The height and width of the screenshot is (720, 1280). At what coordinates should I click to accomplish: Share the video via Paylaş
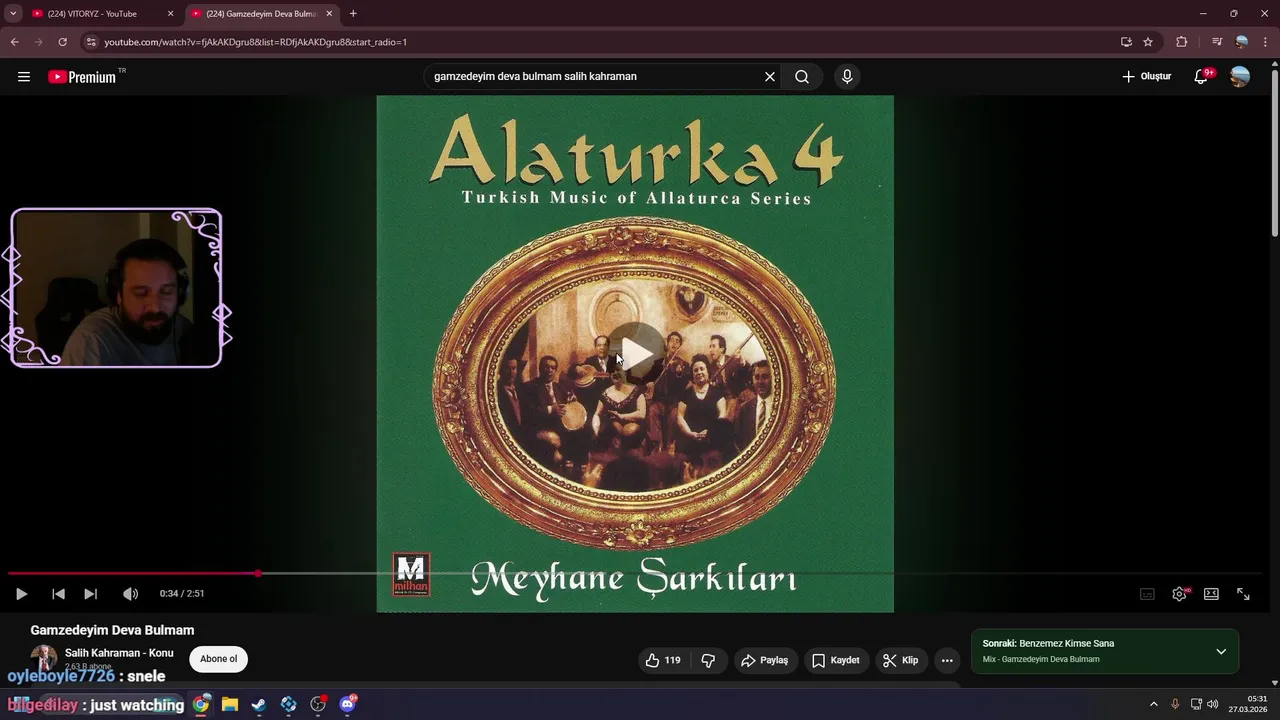pyautogui.click(x=764, y=660)
